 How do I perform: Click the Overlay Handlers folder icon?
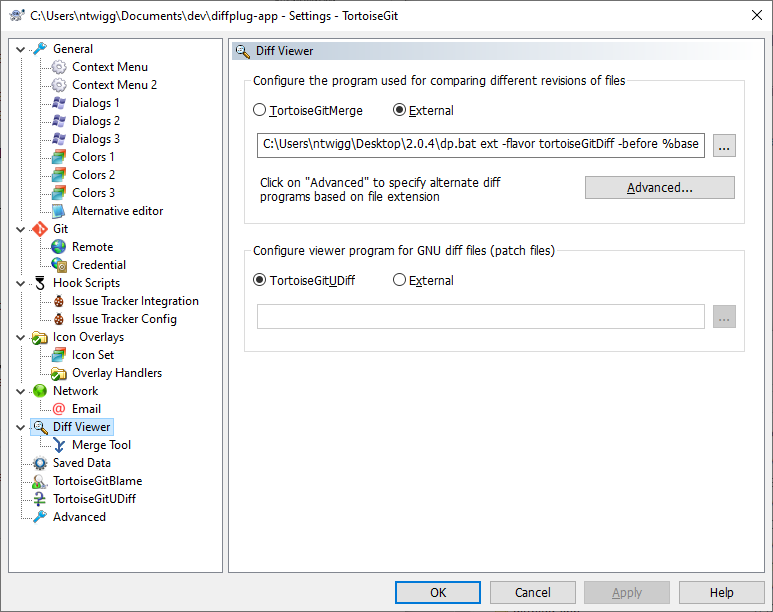pyautogui.click(x=59, y=373)
